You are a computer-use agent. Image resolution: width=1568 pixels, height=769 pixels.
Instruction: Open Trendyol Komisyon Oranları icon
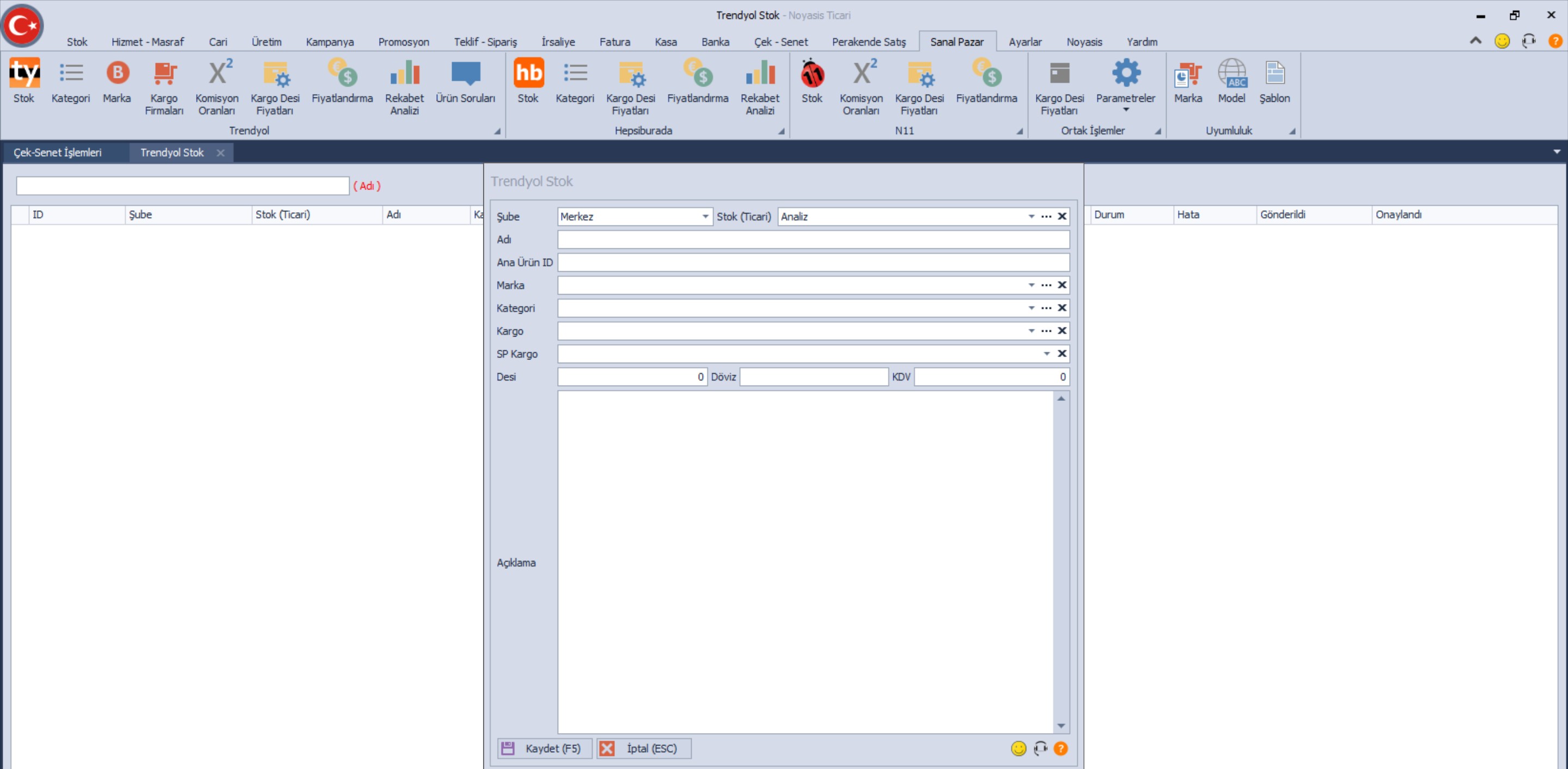217,87
